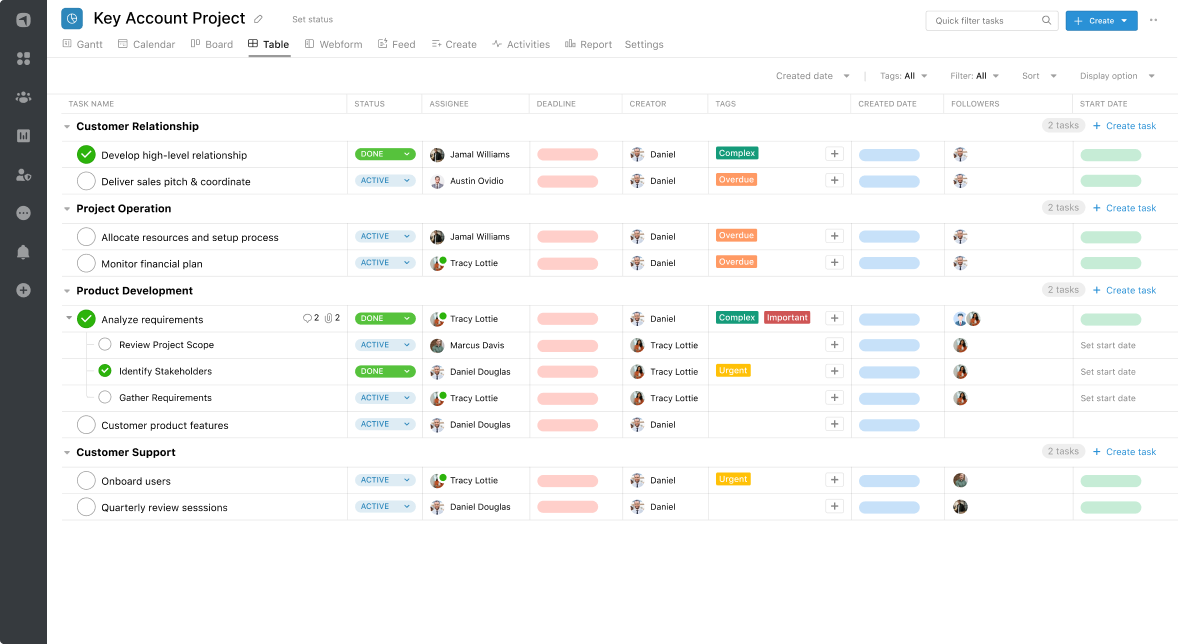Select the team members icon in the sidebar
The width and height of the screenshot is (1178, 644).
coord(22,97)
